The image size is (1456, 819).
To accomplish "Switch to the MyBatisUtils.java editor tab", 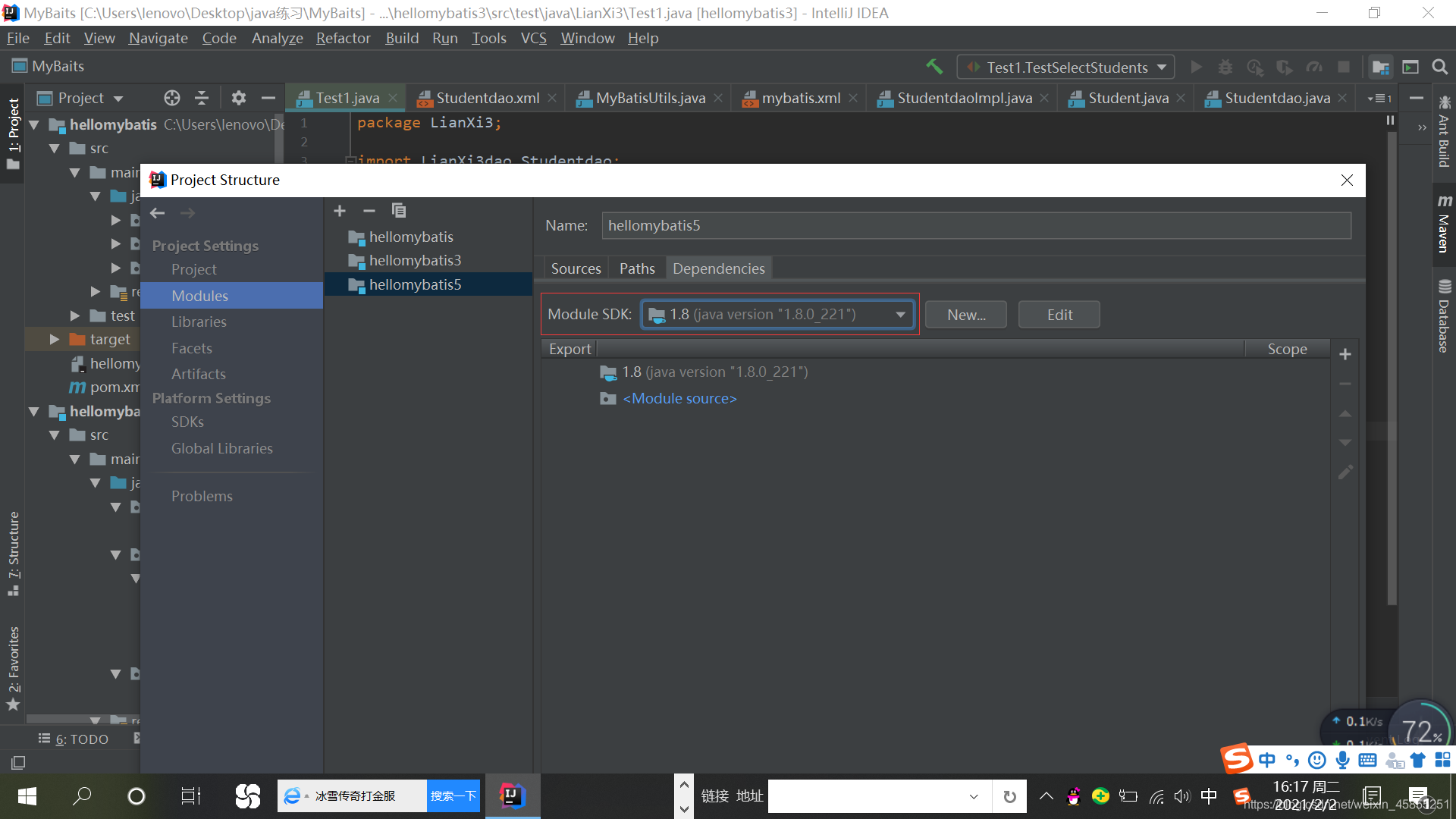I will click(651, 98).
